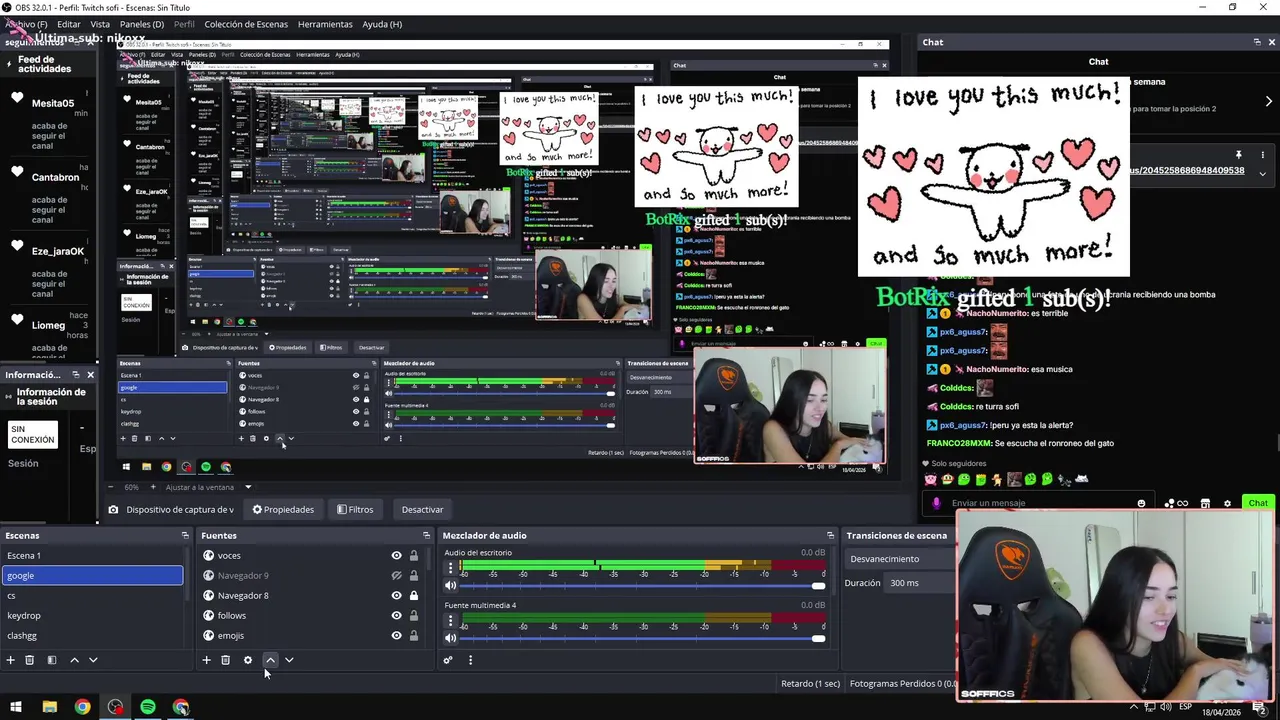Click the Enviar un mensaje field
This screenshot has width=1280, height=720.
pyautogui.click(x=1040, y=503)
